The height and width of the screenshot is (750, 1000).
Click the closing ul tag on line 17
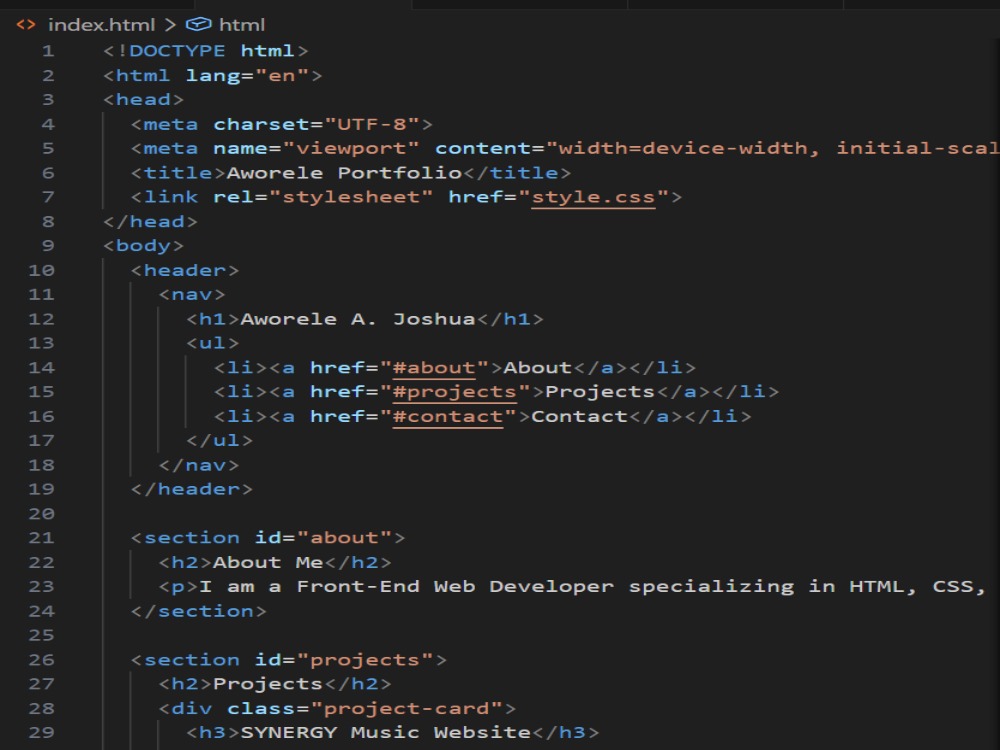pos(219,441)
